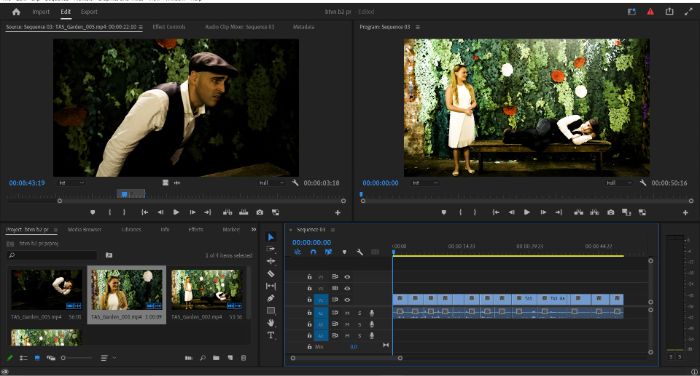Open the red warning alert icon
The height and width of the screenshot is (376, 700).
click(650, 12)
